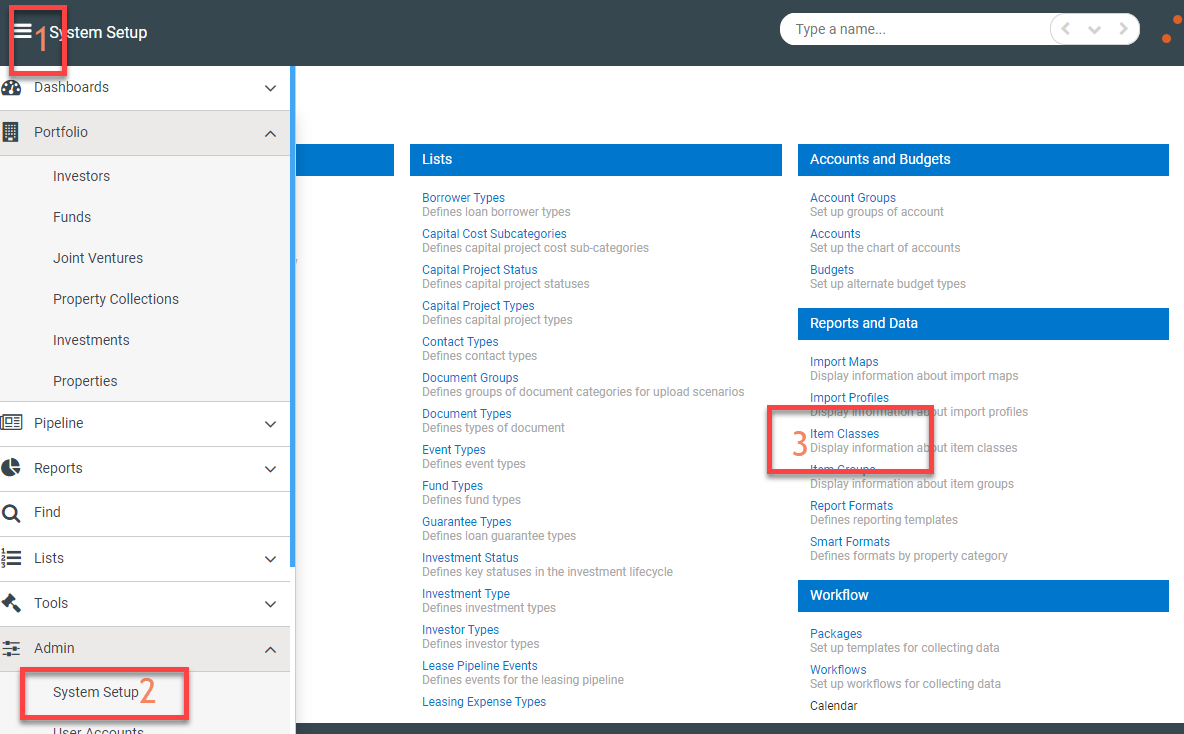Open the Import Maps link
Screen dimensions: 1184x734
click(x=844, y=362)
